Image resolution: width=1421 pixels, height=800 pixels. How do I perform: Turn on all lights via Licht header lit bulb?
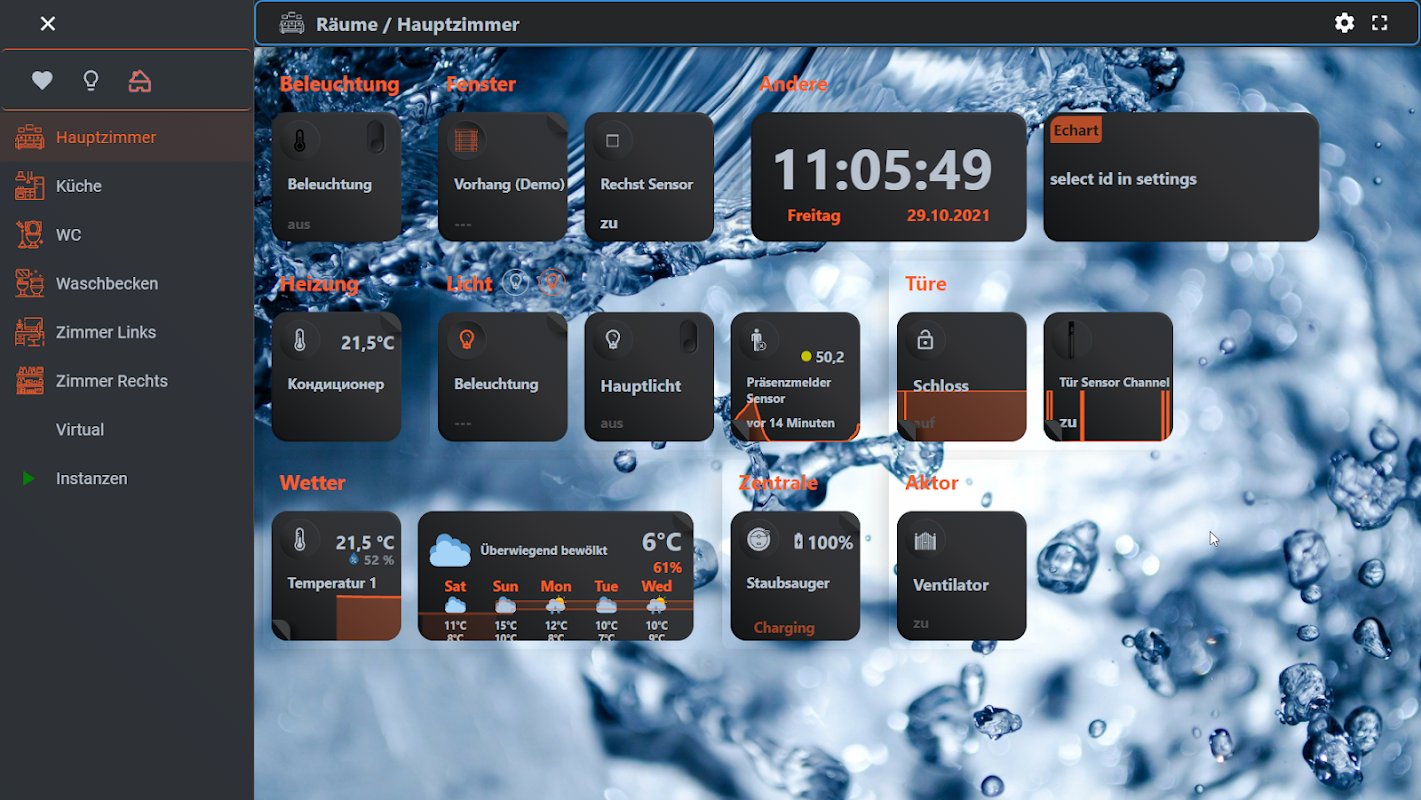click(552, 283)
